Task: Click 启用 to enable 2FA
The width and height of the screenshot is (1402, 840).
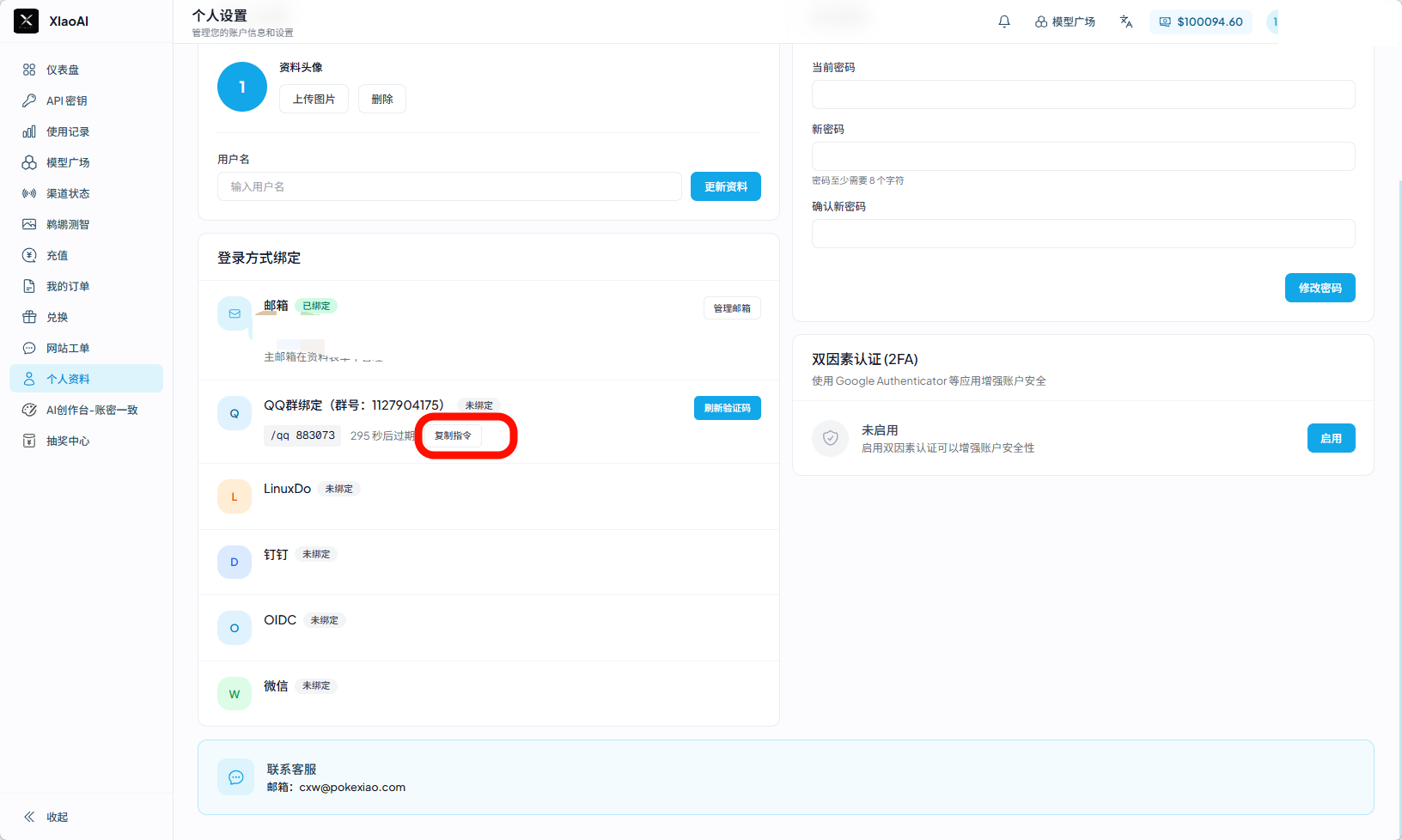Action: [1332, 438]
